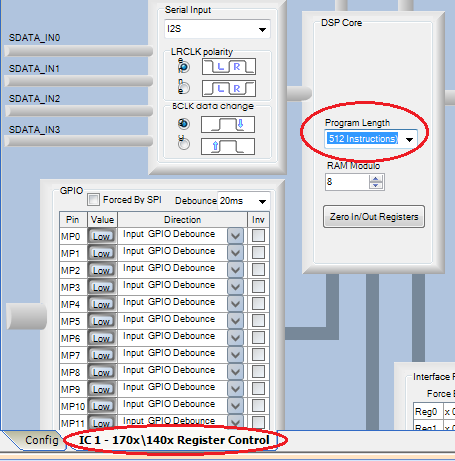Open Serial Input I2S dropdown

click(x=217, y=29)
